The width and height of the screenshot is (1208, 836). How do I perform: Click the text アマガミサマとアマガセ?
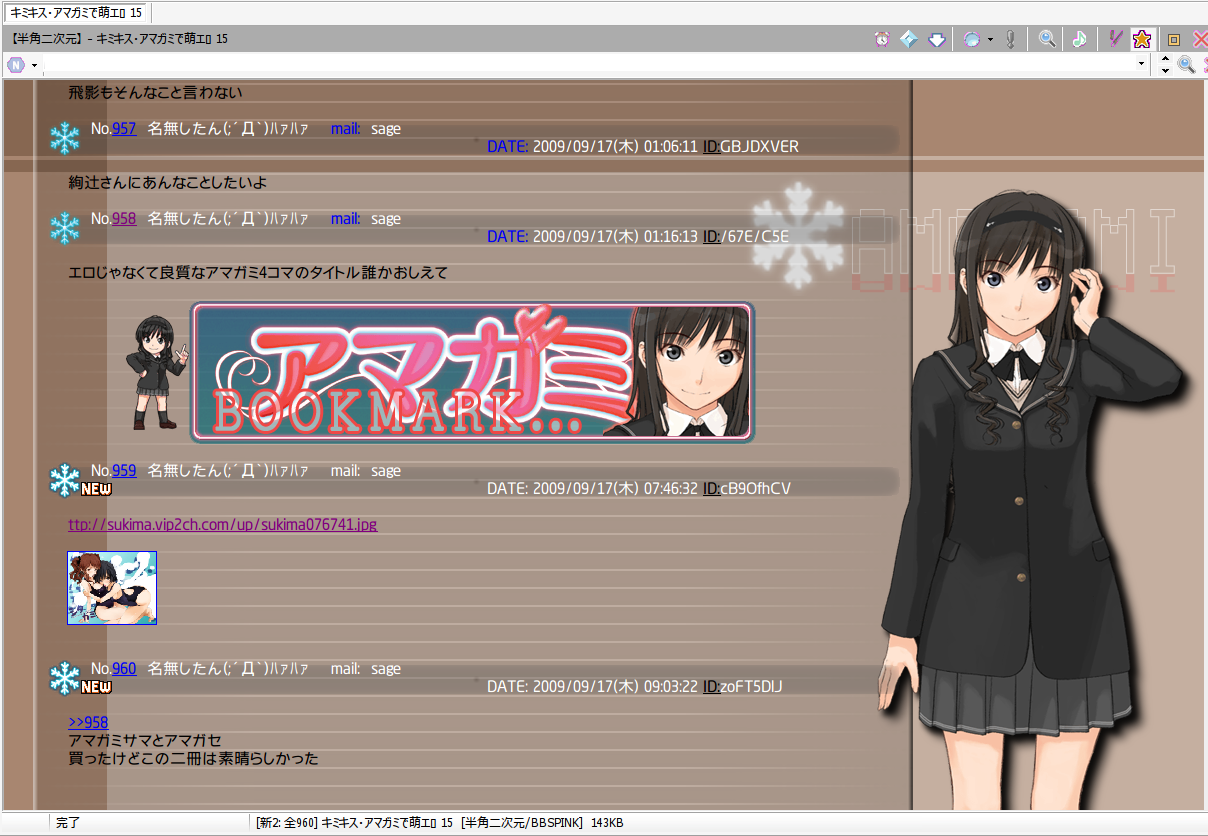[145, 740]
